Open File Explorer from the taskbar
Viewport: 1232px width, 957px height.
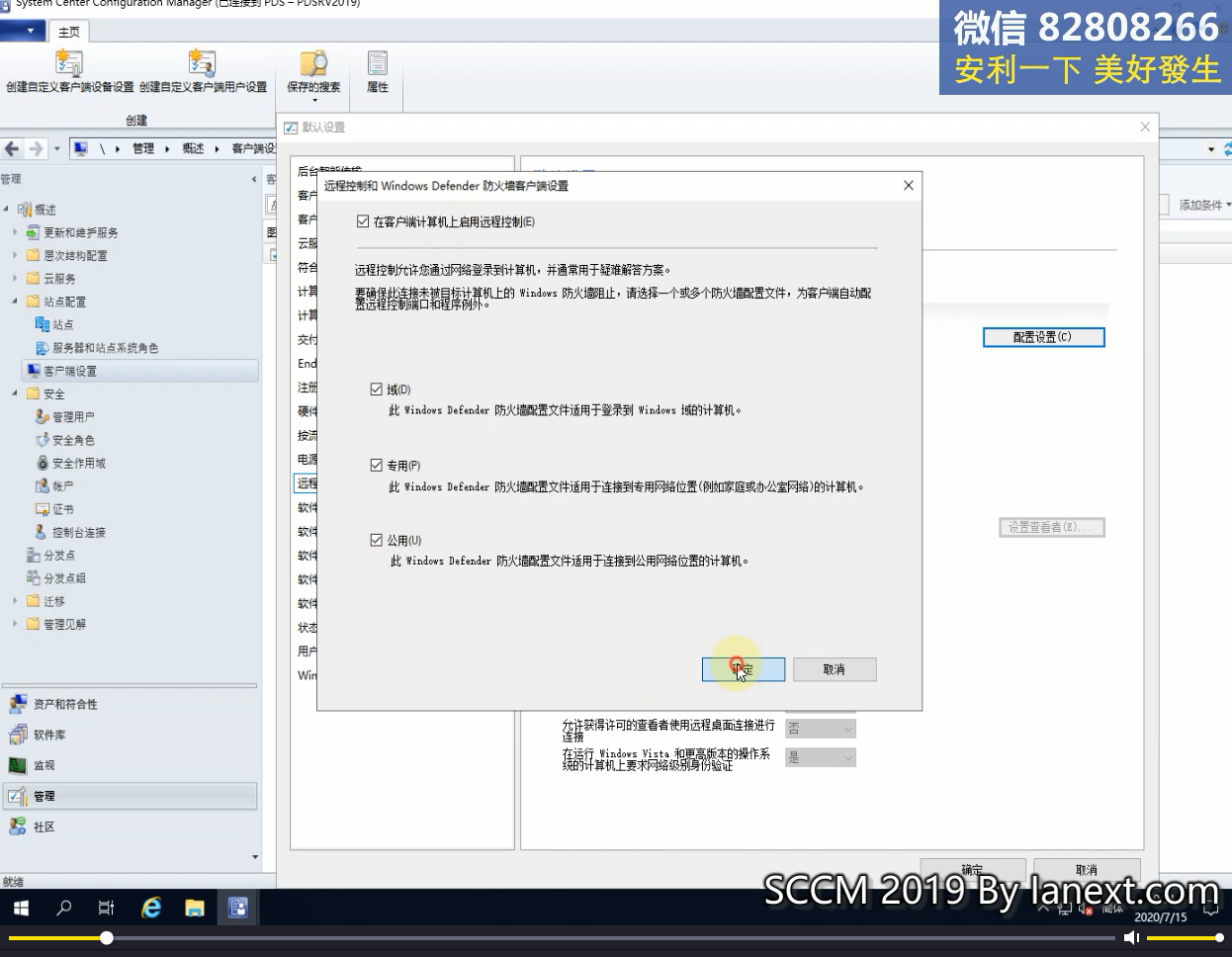coord(195,908)
